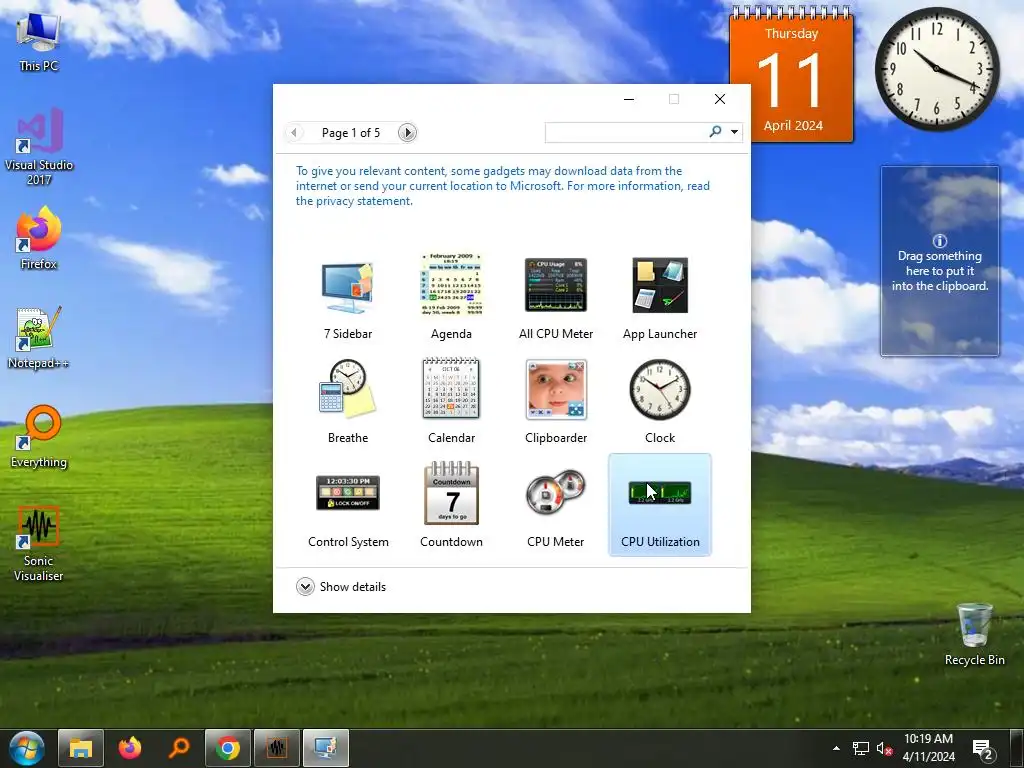Expand Show details section
This screenshot has height=768, width=1024.
coord(341,586)
